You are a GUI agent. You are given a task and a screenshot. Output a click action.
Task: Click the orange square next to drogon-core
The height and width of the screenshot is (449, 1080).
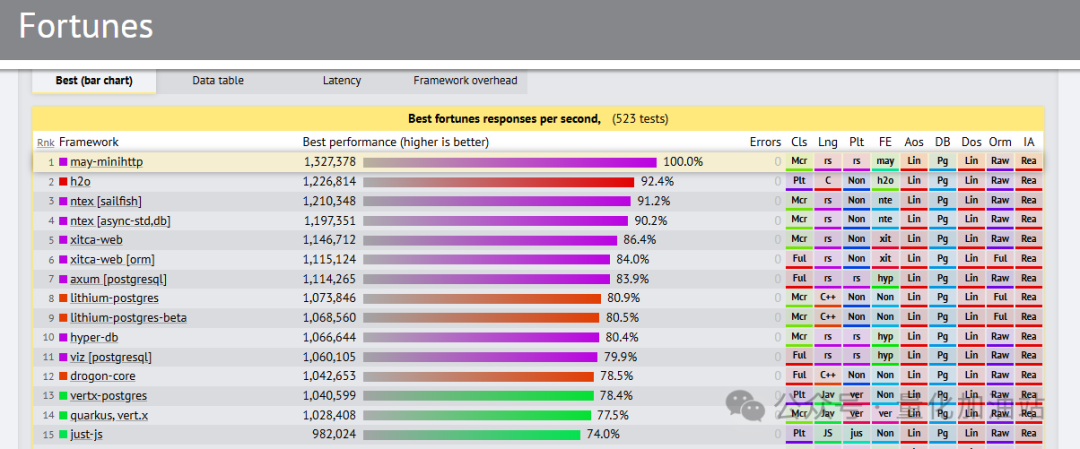[63, 377]
